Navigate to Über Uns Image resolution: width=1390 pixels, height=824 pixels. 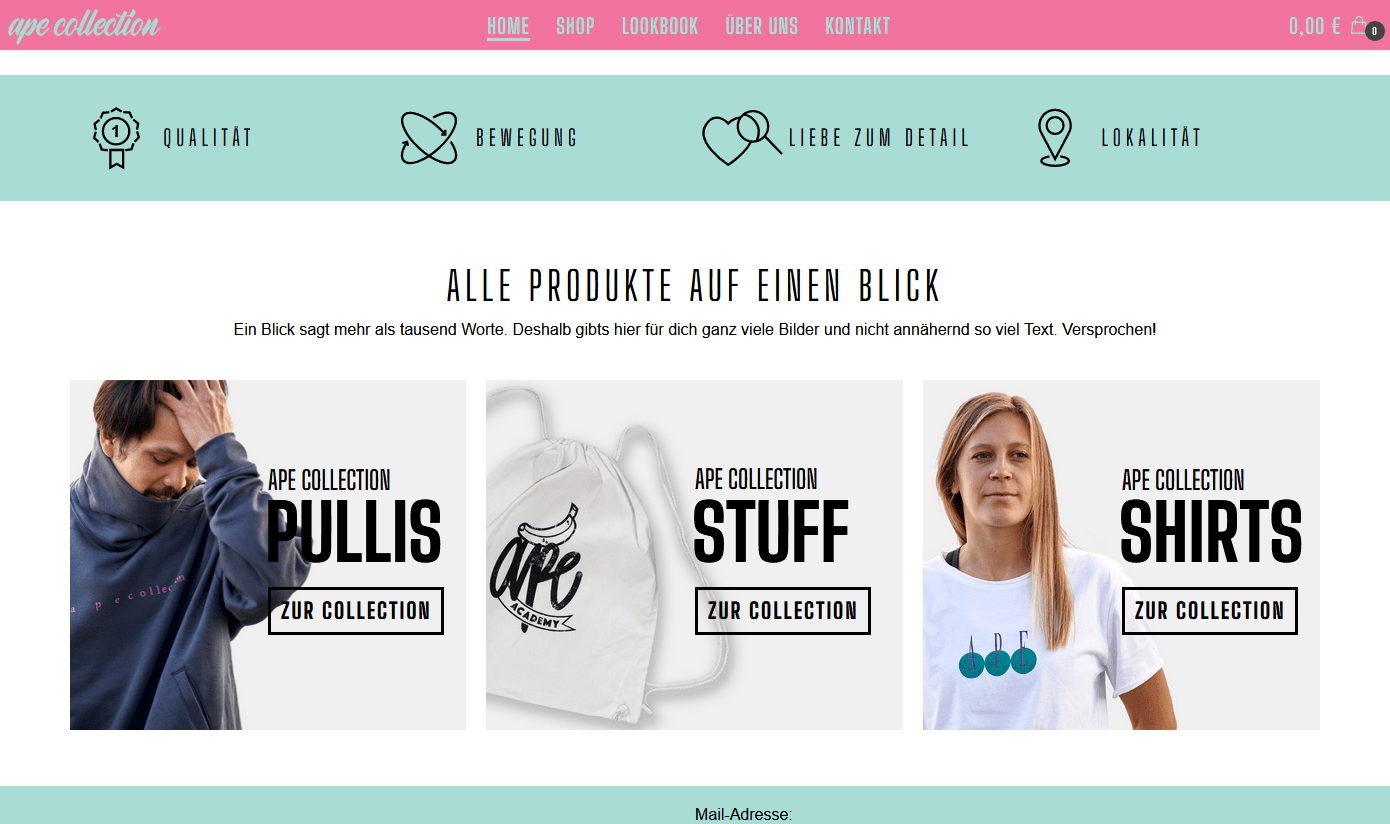(762, 26)
